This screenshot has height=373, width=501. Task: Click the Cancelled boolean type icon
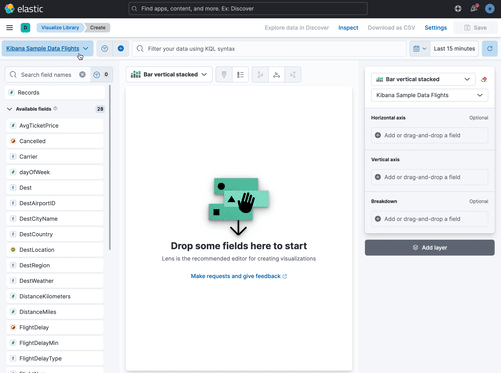(13, 141)
